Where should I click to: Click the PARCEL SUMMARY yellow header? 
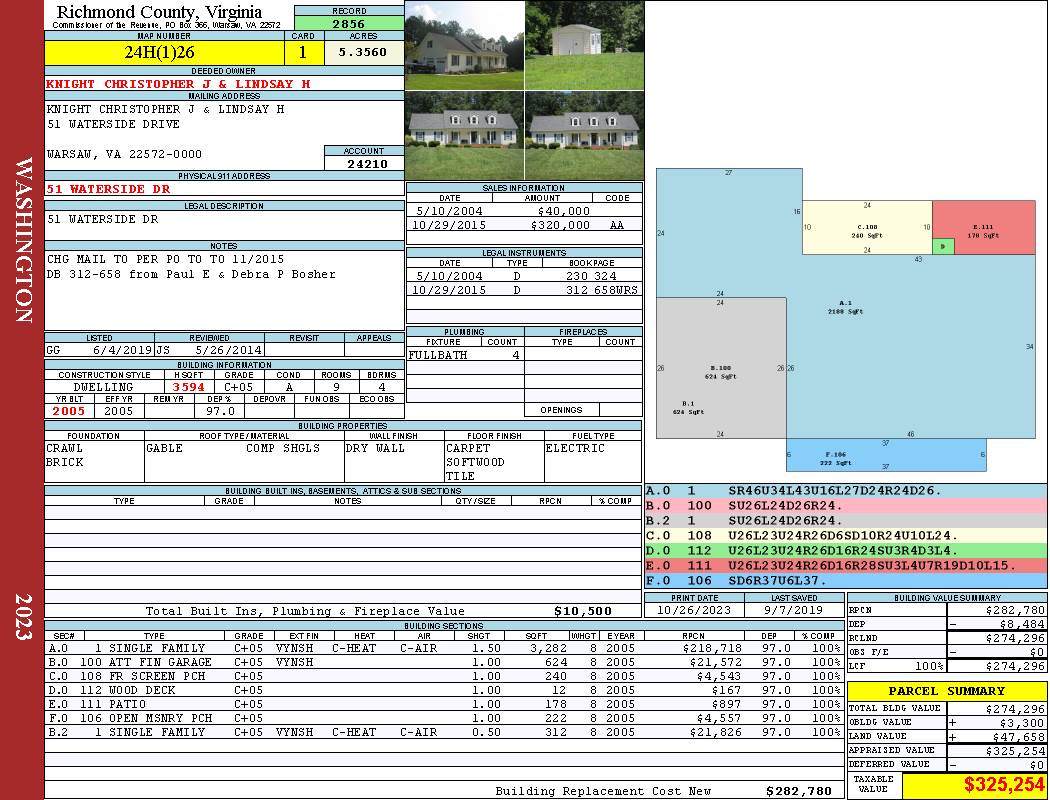pos(947,691)
